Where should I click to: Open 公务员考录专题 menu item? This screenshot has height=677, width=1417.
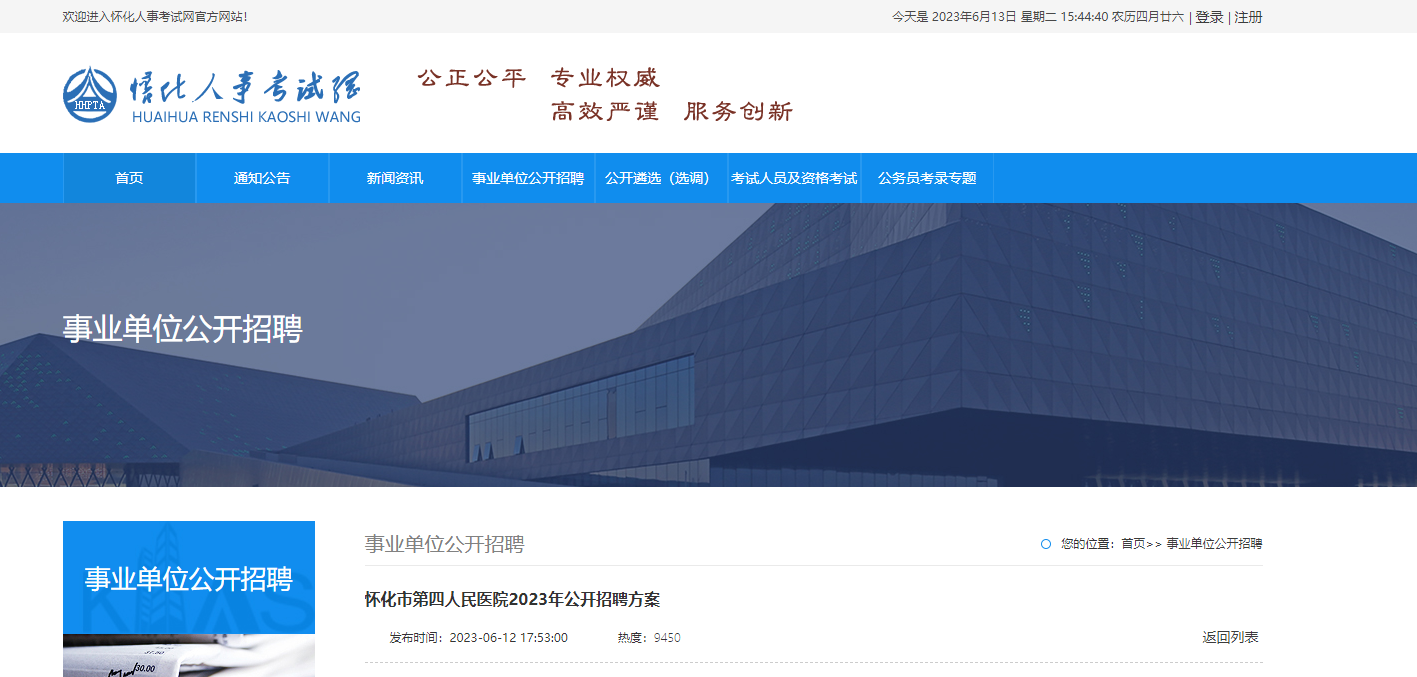pyautogui.click(x=927, y=178)
